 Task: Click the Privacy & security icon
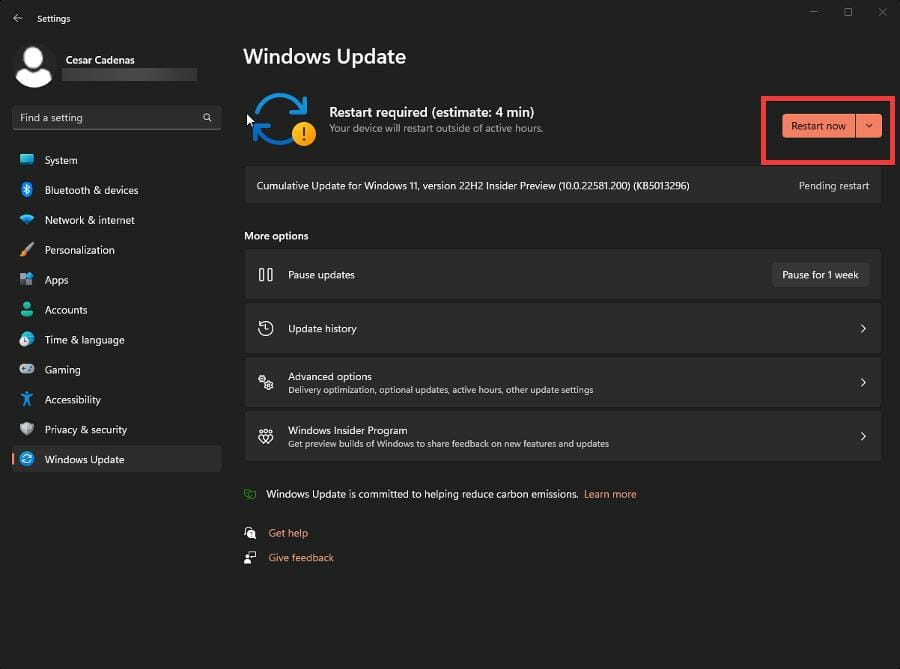pyautogui.click(x=28, y=429)
